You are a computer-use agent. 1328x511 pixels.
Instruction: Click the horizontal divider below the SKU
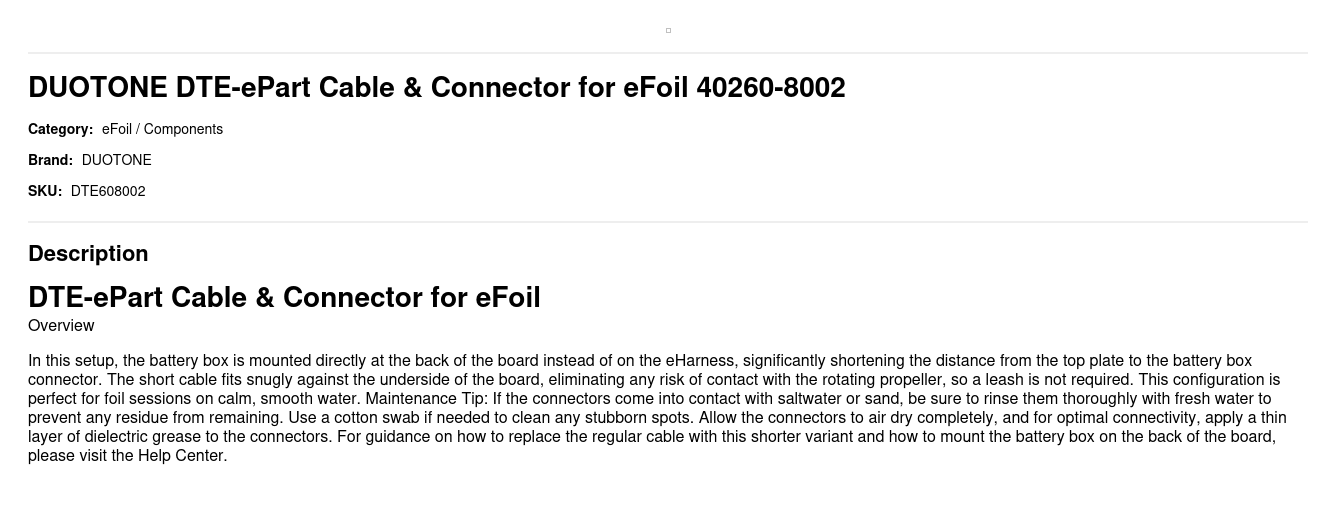tap(668, 222)
